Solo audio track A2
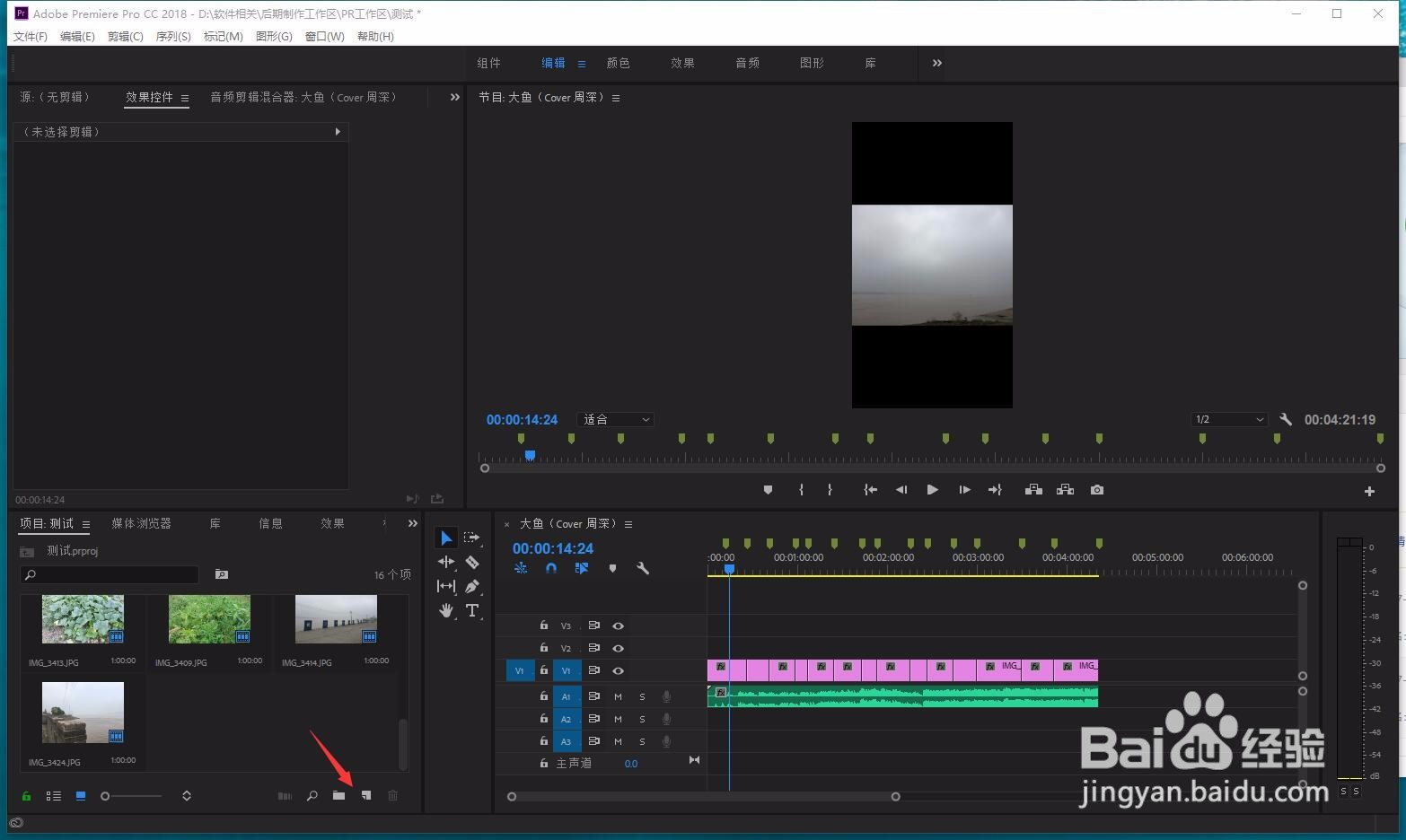The width and height of the screenshot is (1406, 840). [642, 719]
